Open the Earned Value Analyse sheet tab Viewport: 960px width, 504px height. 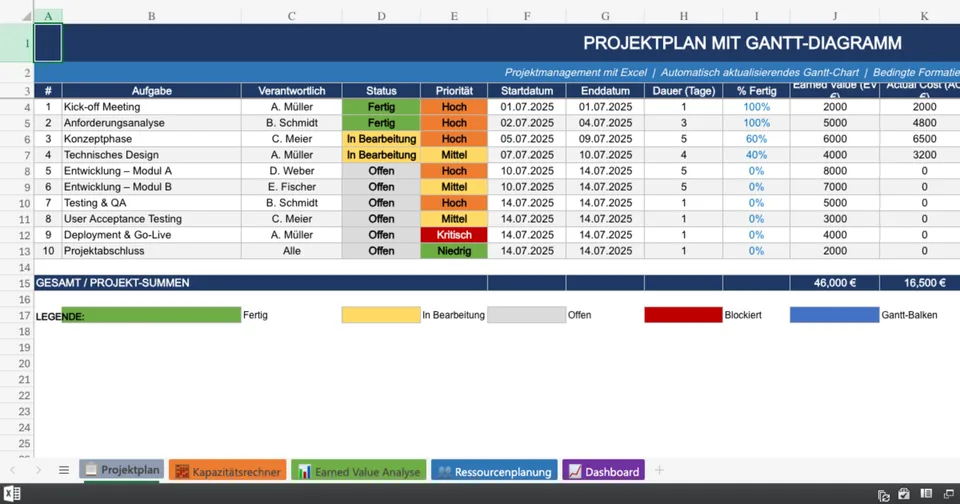tap(358, 470)
